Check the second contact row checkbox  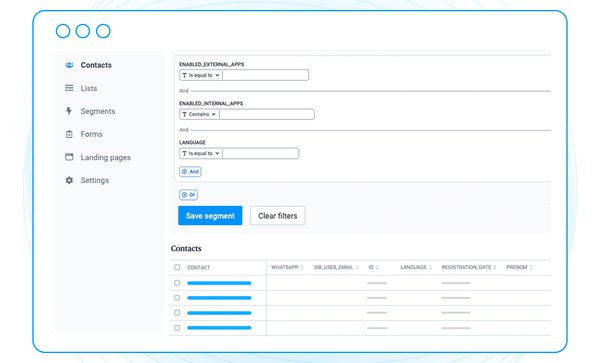177,298
